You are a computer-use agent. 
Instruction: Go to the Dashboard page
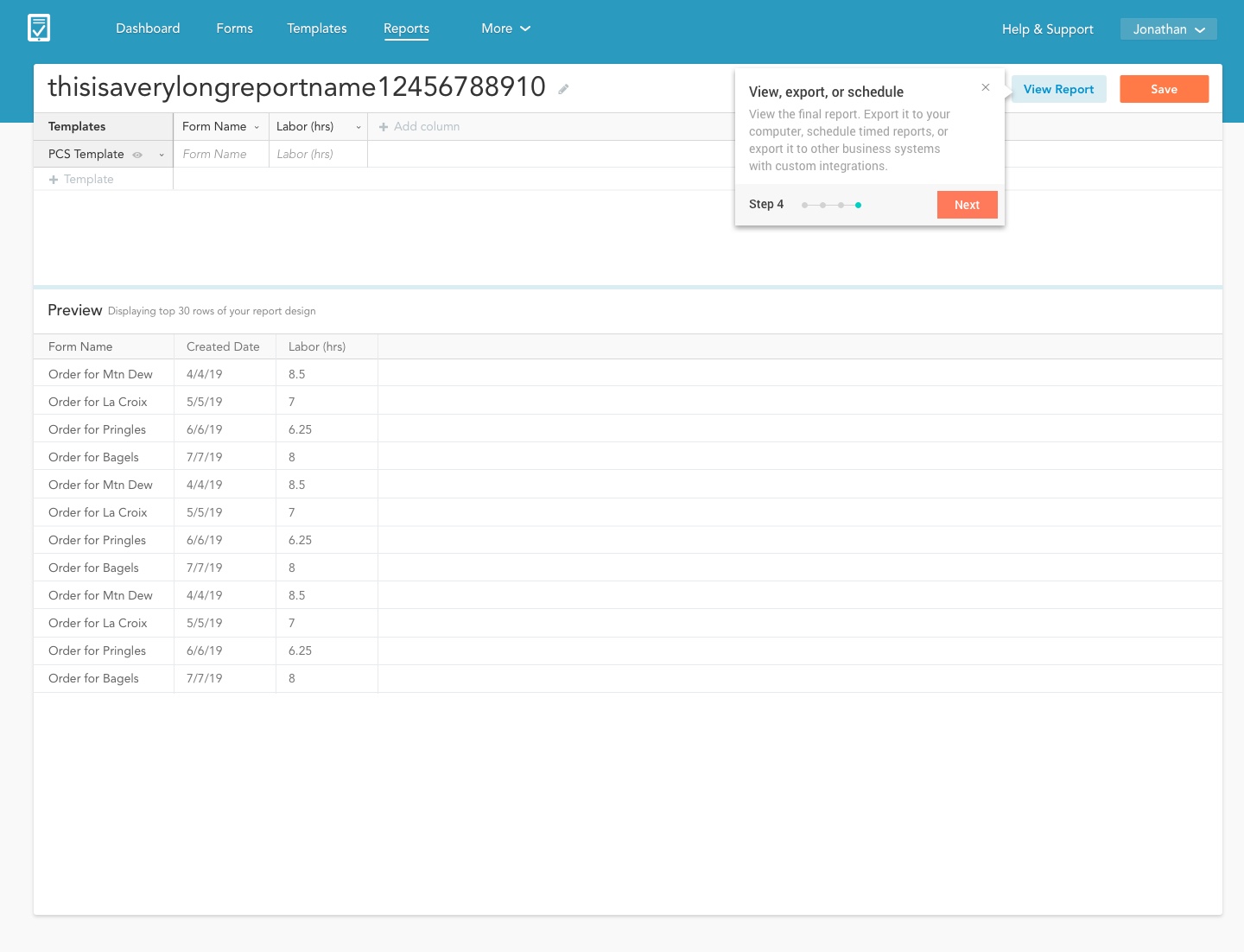[x=148, y=29]
